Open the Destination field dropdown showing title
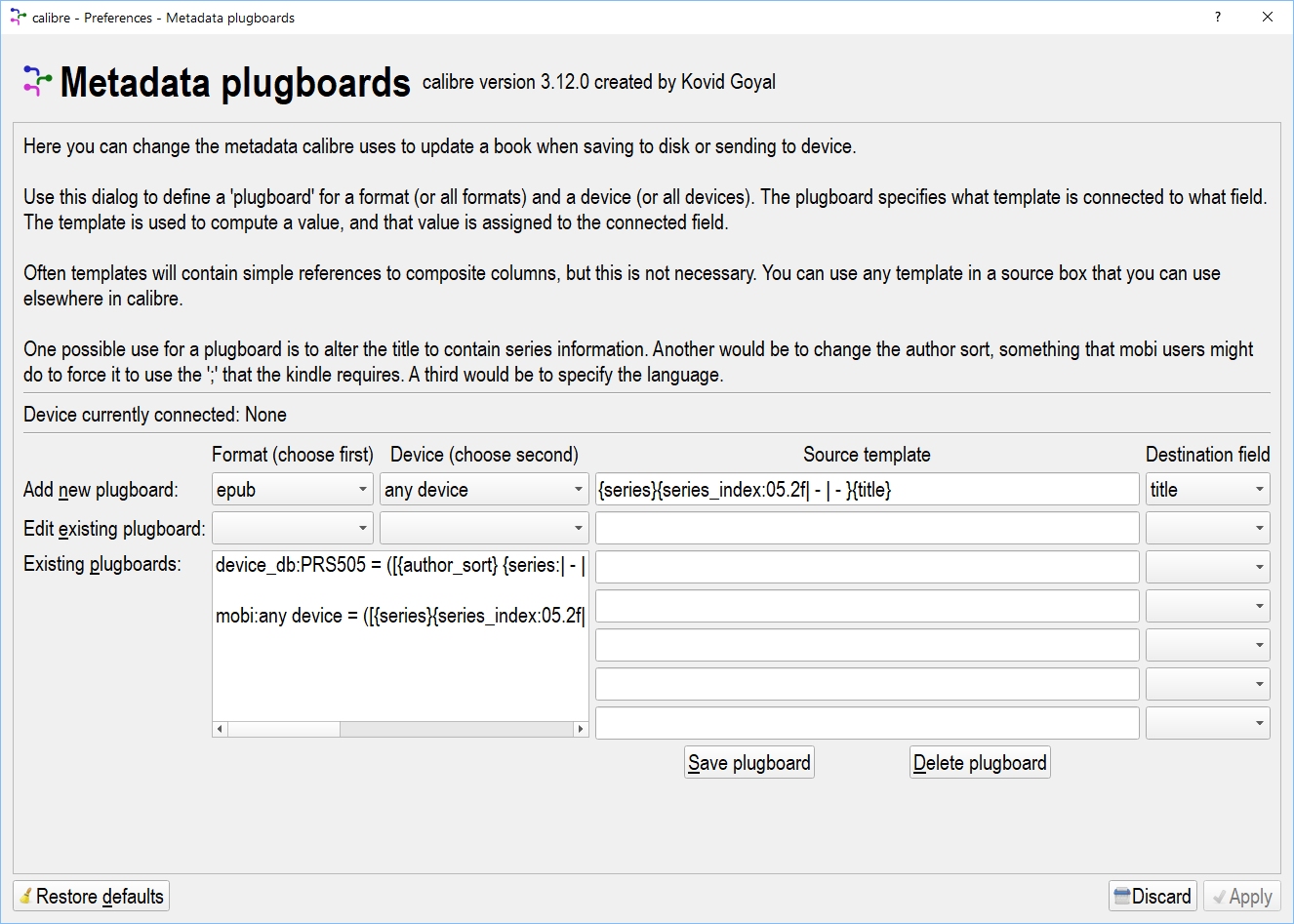Screen dimensions: 1294x924 (x=1207, y=490)
